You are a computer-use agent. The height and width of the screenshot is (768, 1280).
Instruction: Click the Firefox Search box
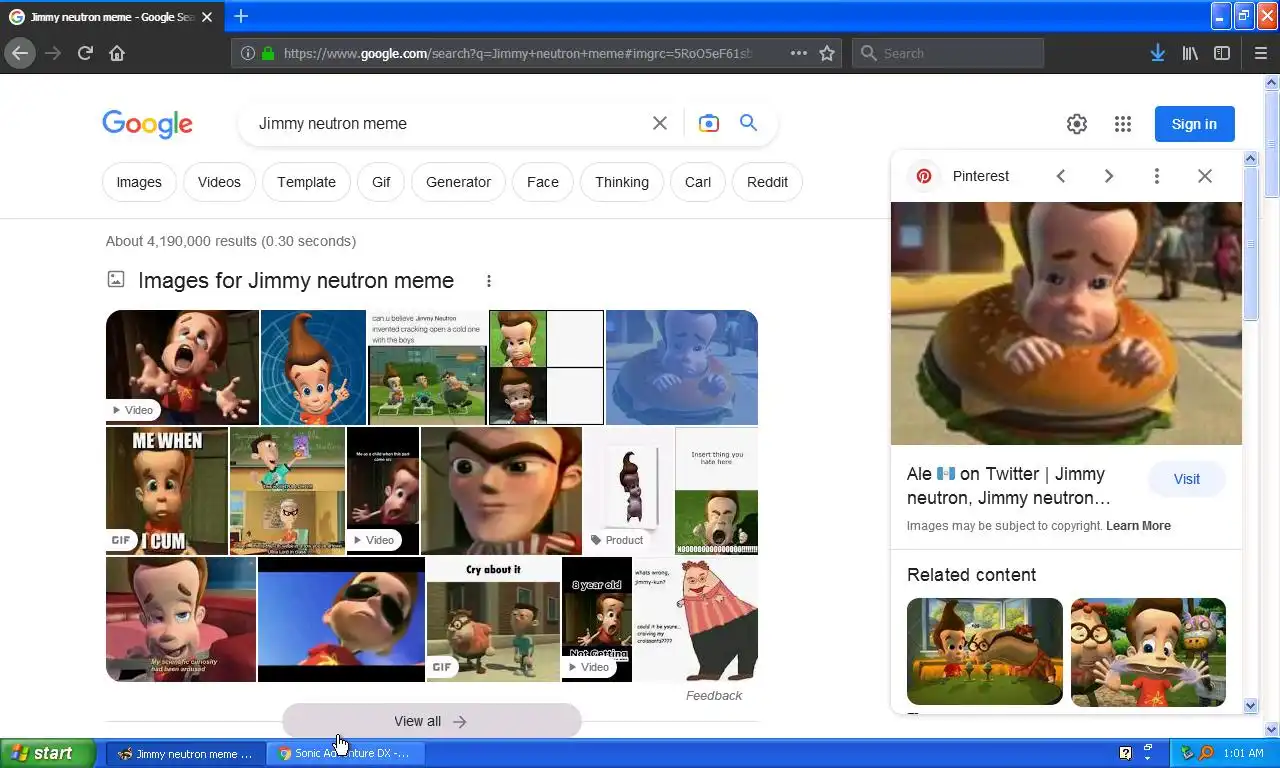click(x=948, y=53)
